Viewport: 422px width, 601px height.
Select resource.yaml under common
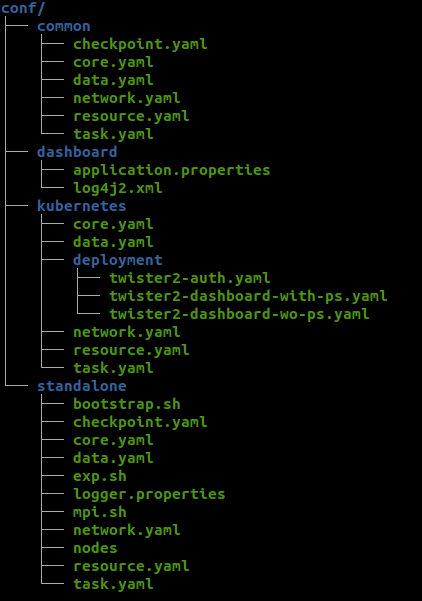tap(131, 117)
